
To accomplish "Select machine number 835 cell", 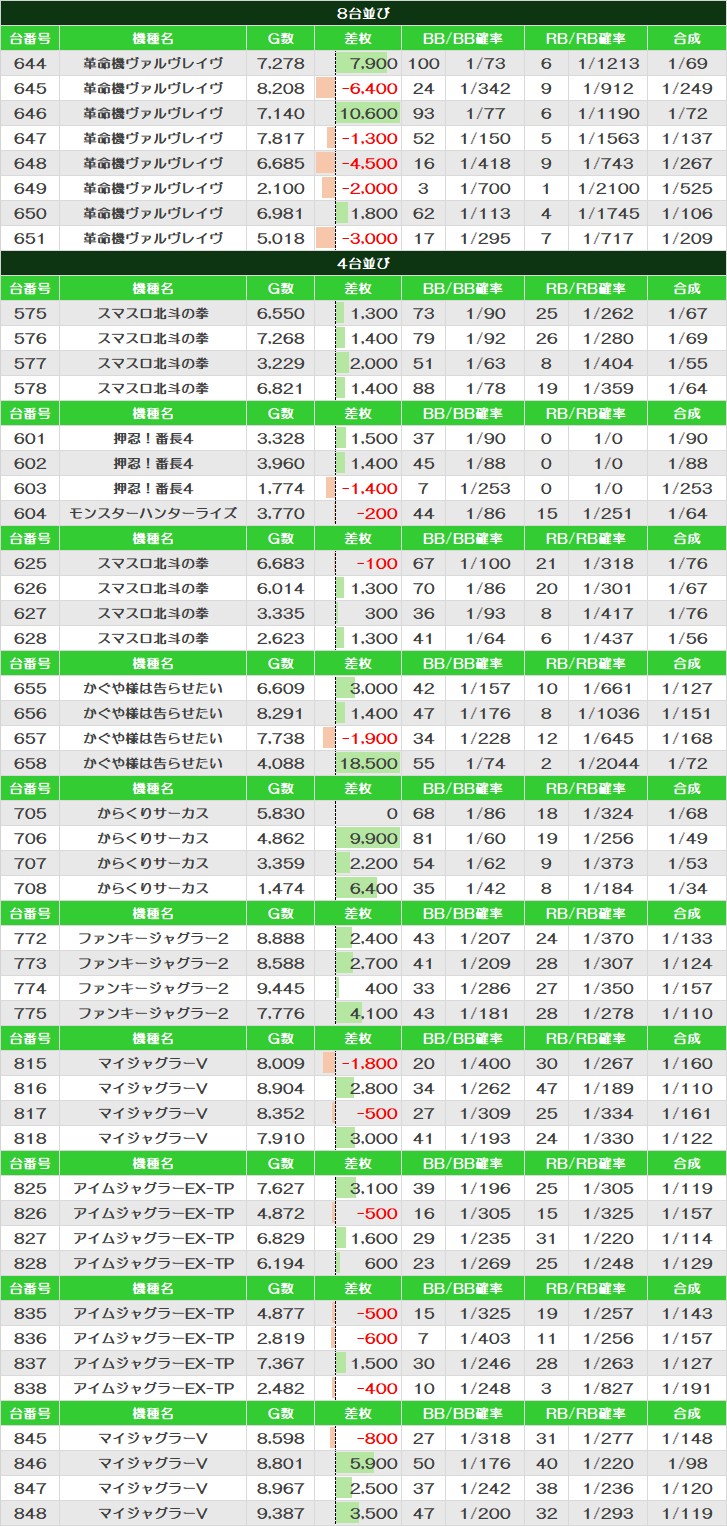I will [x=30, y=1313].
